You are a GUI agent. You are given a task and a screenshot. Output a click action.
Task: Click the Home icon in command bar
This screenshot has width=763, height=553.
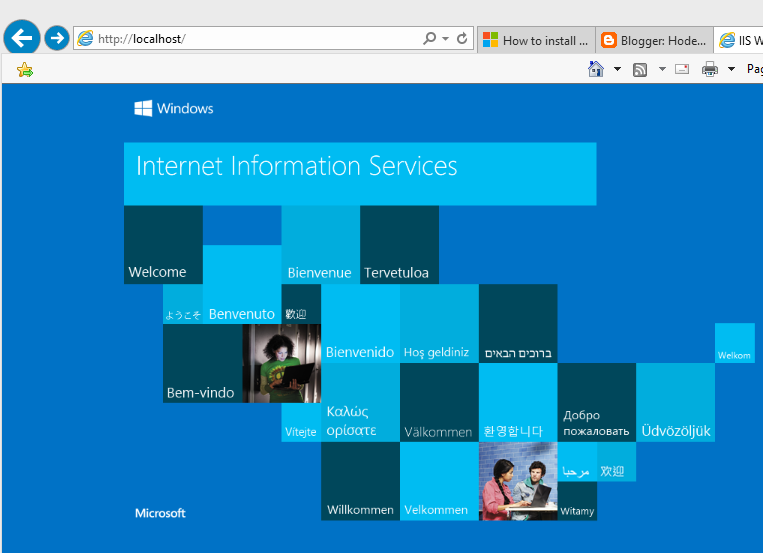596,69
